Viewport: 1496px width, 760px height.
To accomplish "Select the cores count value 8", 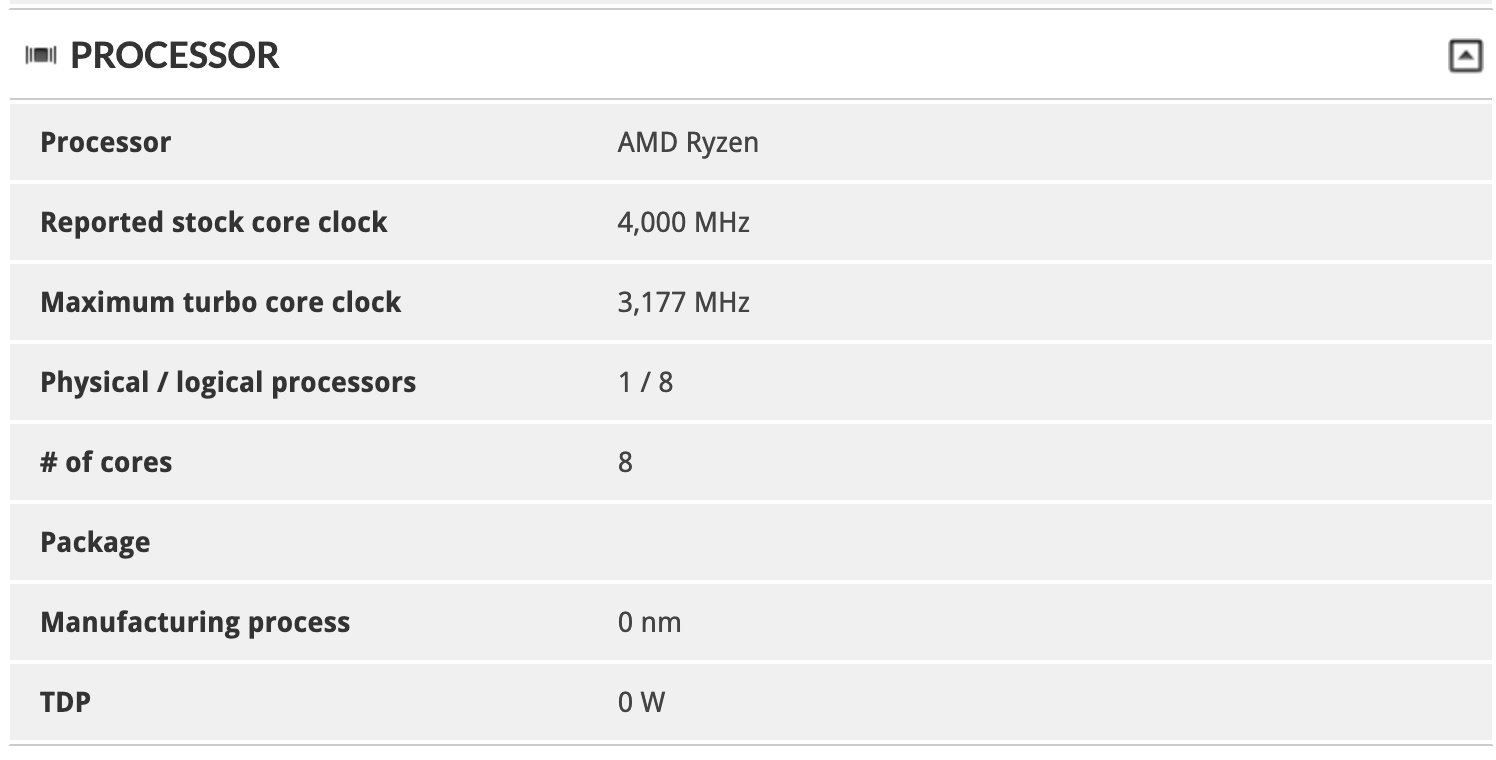I will pos(625,462).
